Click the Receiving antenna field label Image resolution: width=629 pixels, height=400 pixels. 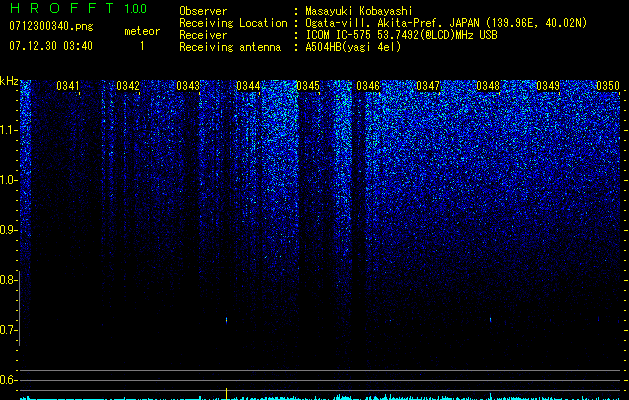pos(230,47)
